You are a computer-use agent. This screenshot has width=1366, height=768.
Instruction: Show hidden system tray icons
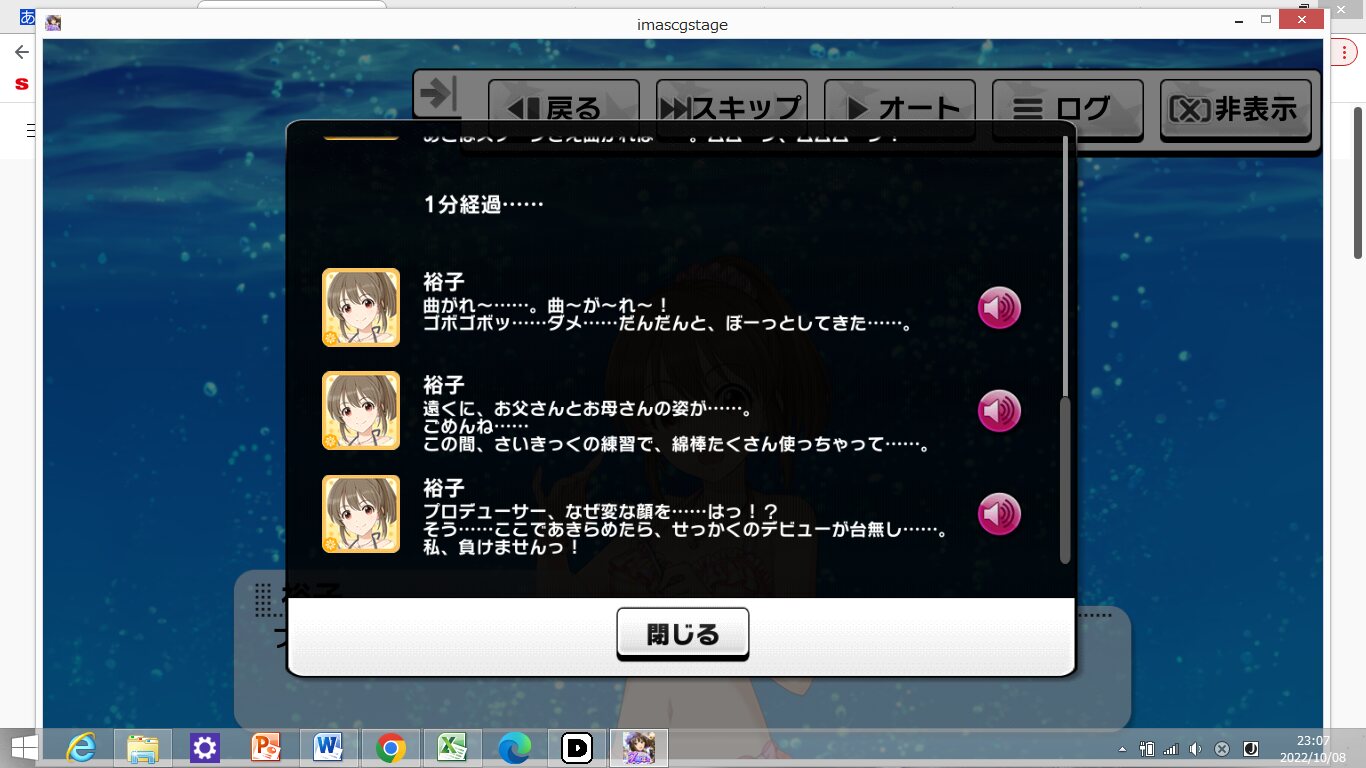pyautogui.click(x=1122, y=749)
